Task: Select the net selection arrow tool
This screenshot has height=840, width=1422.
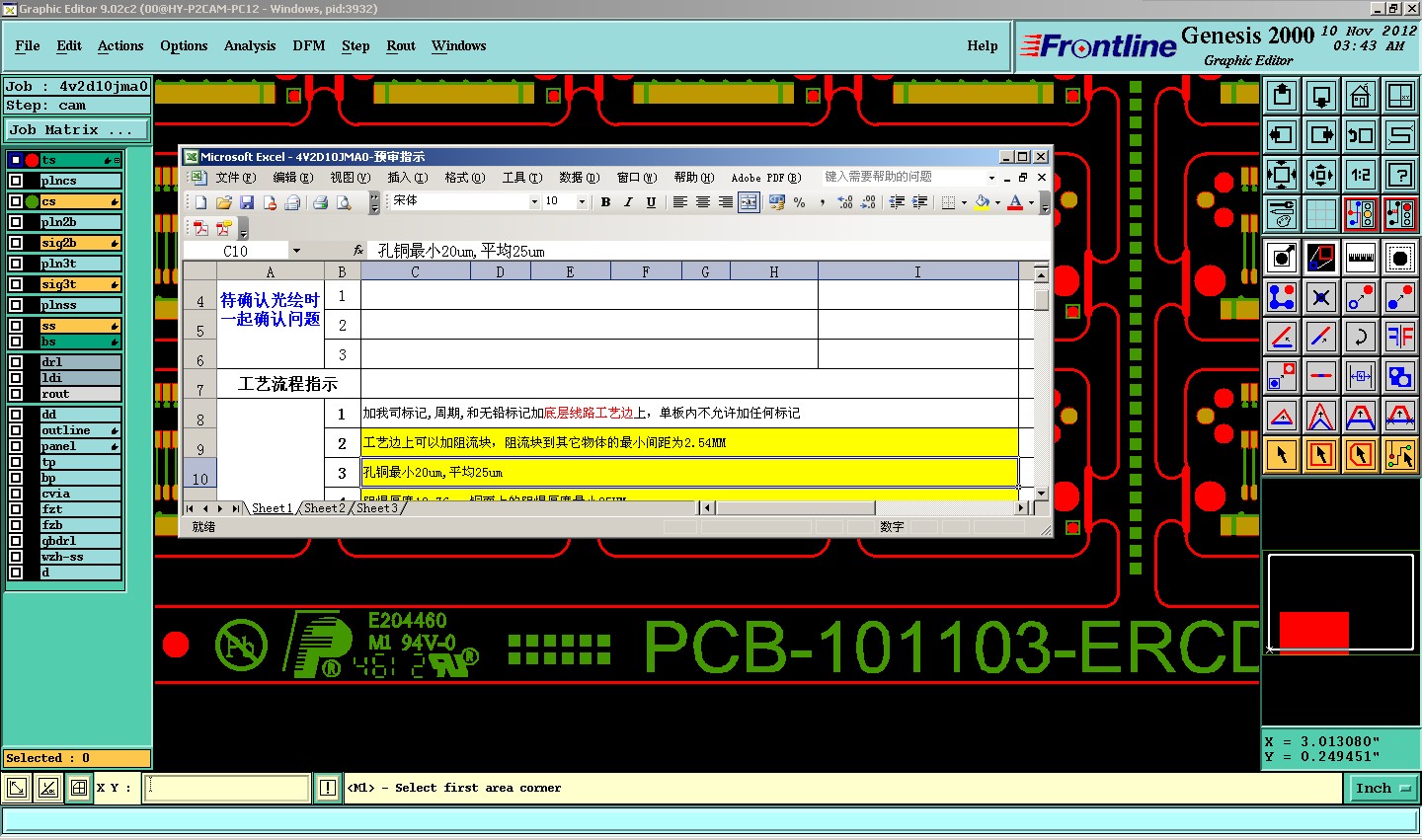Action: tap(1400, 455)
